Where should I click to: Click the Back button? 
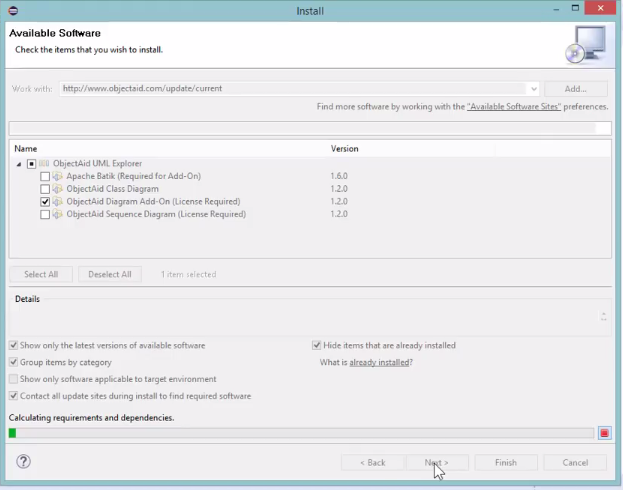coord(373,463)
